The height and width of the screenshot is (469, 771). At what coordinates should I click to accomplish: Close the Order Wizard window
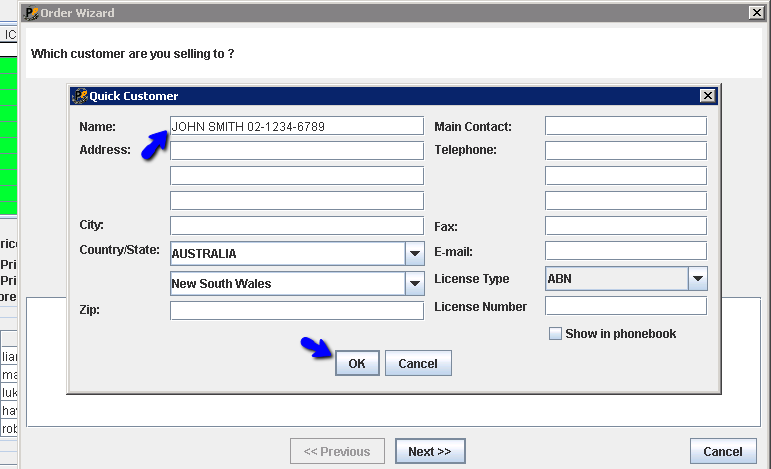click(756, 13)
